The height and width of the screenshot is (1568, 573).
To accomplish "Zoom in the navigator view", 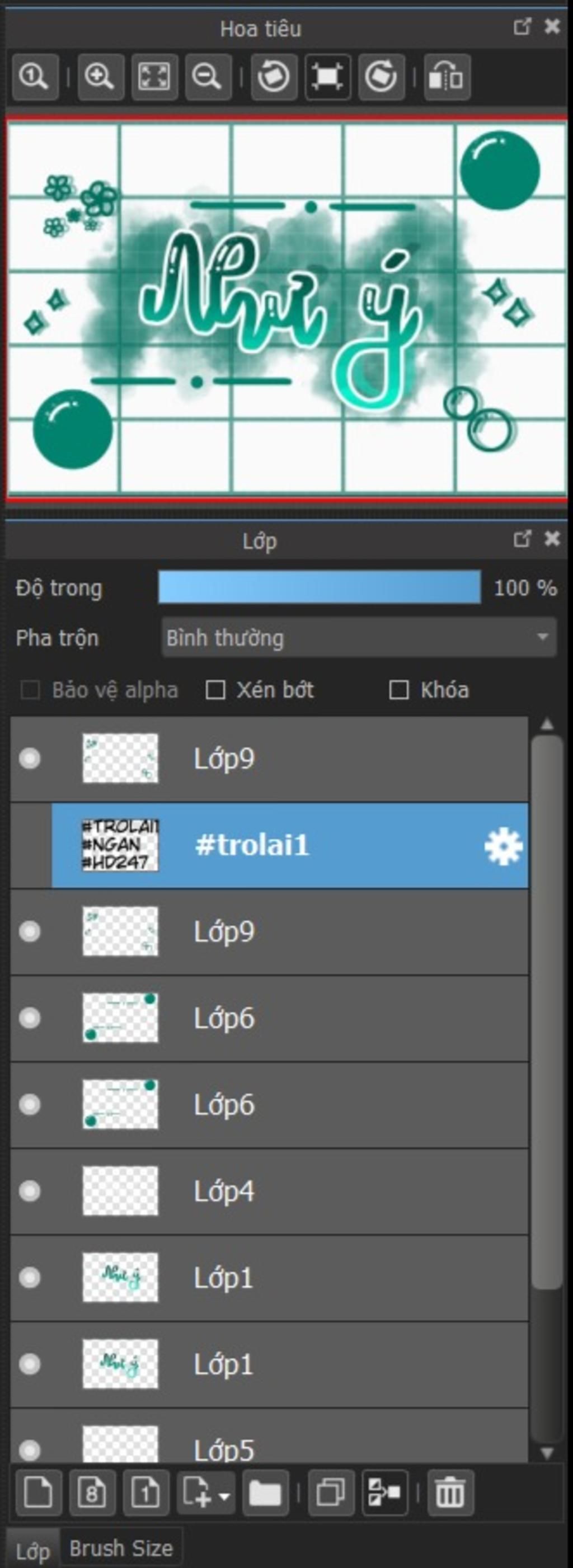I will 101,77.
